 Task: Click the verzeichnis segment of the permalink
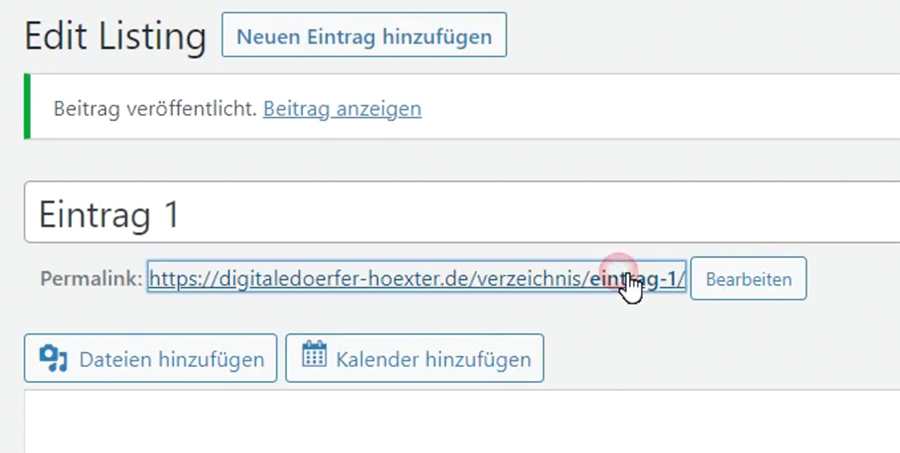[x=536, y=279]
